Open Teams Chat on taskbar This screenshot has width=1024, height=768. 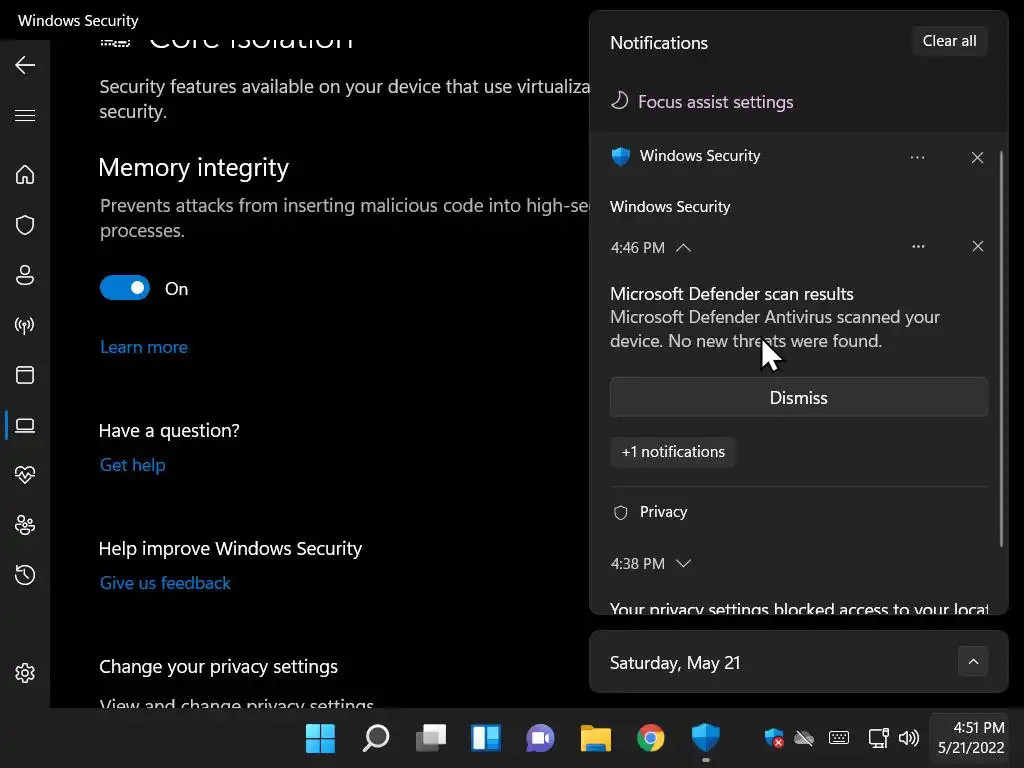(541, 738)
